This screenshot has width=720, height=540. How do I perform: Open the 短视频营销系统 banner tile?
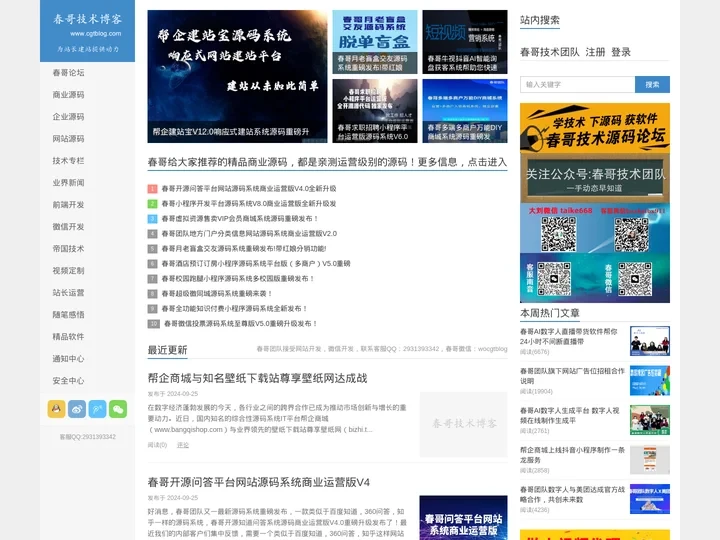[x=465, y=42]
